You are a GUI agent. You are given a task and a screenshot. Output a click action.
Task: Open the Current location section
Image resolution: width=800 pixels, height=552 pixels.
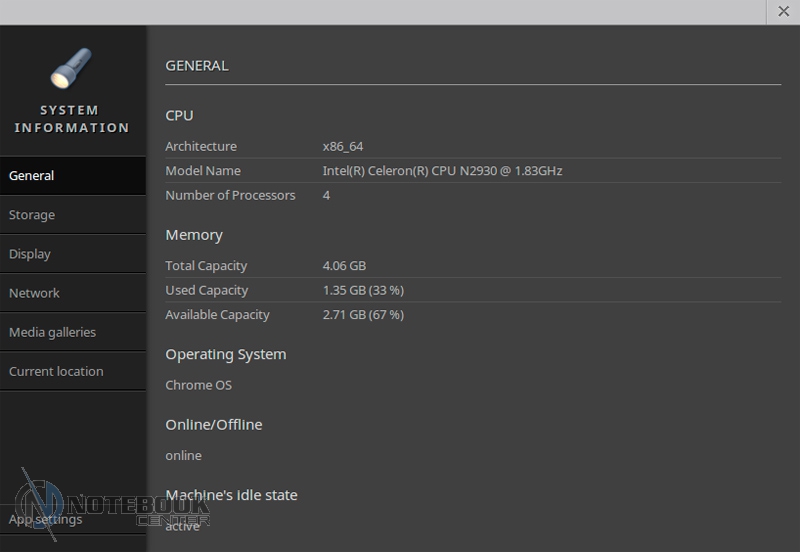click(x=72, y=371)
